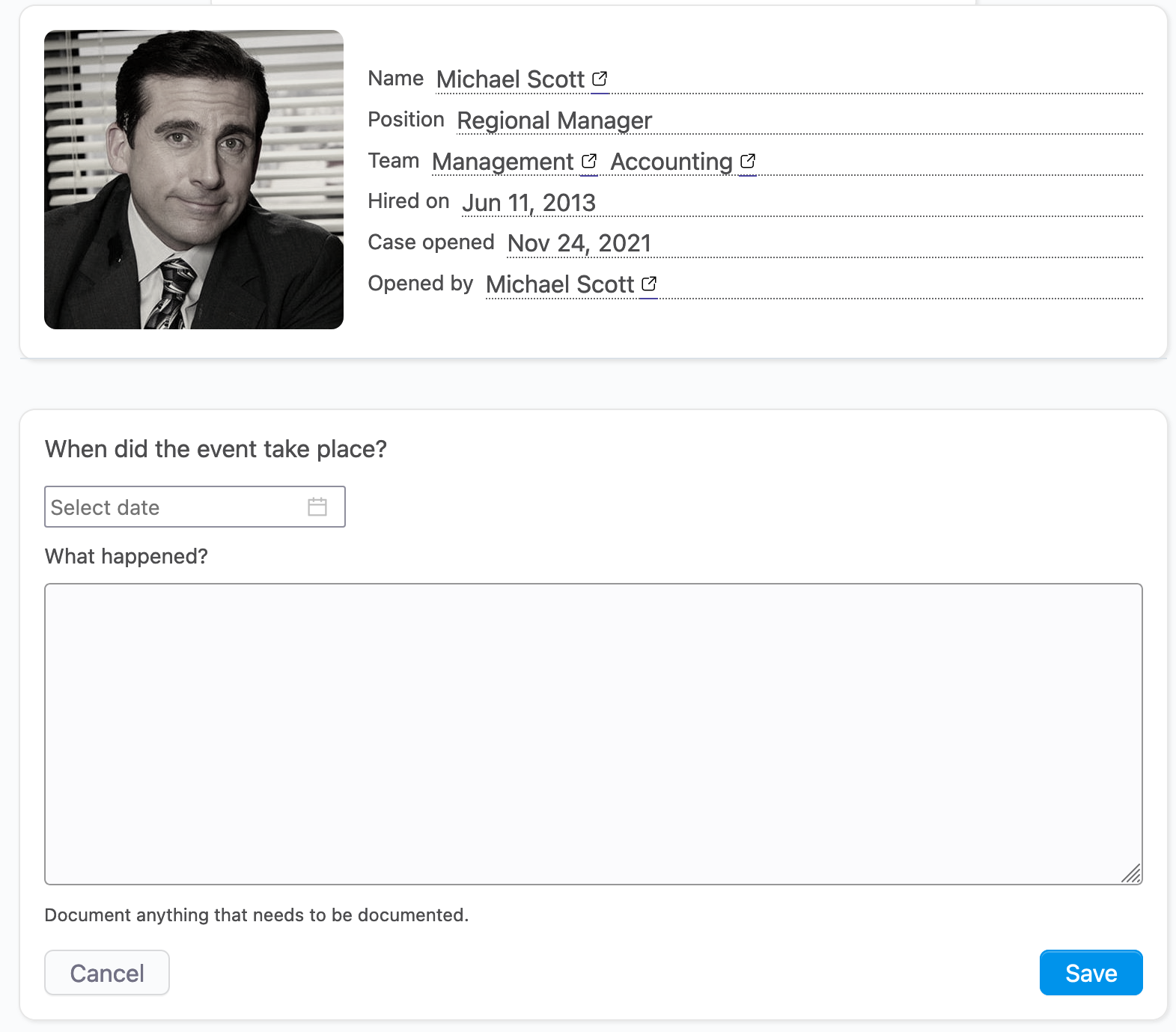Screen dimensions: 1176x1032
Task: Click the Cancel button
Action: [107, 973]
